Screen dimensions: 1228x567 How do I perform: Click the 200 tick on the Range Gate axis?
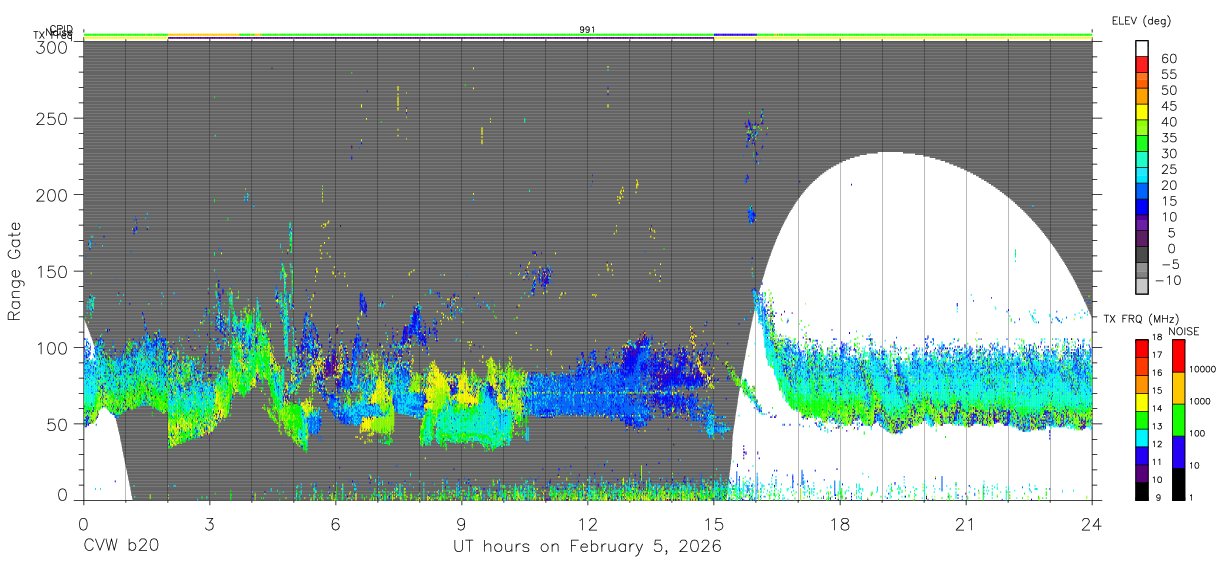point(53,194)
